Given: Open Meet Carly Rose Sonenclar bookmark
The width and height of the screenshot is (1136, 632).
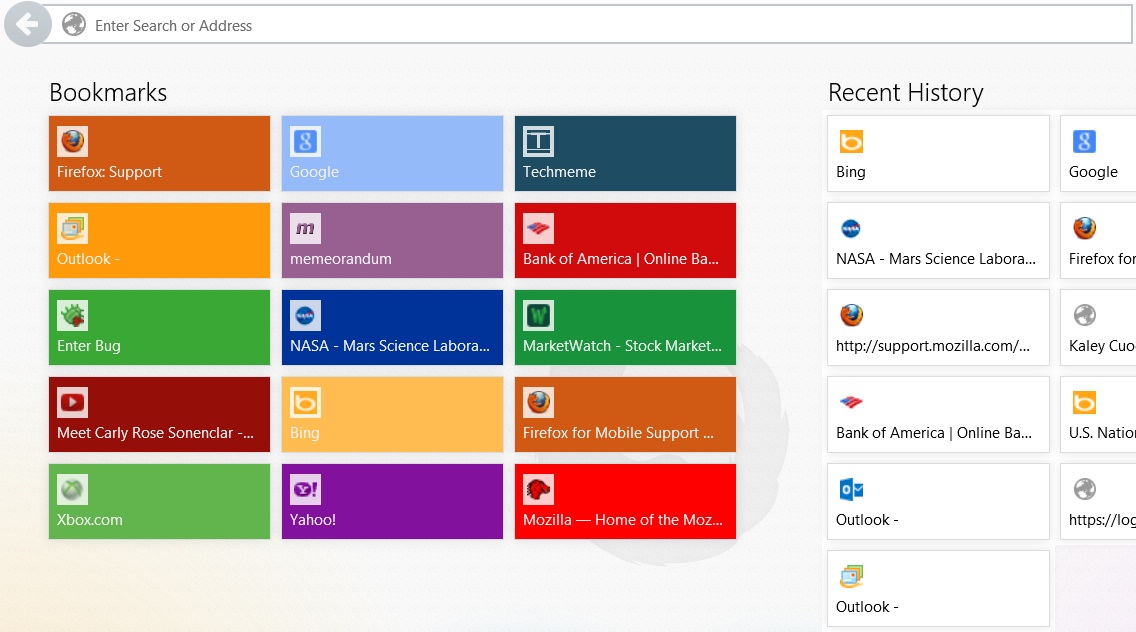Looking at the screenshot, I should click(x=159, y=414).
